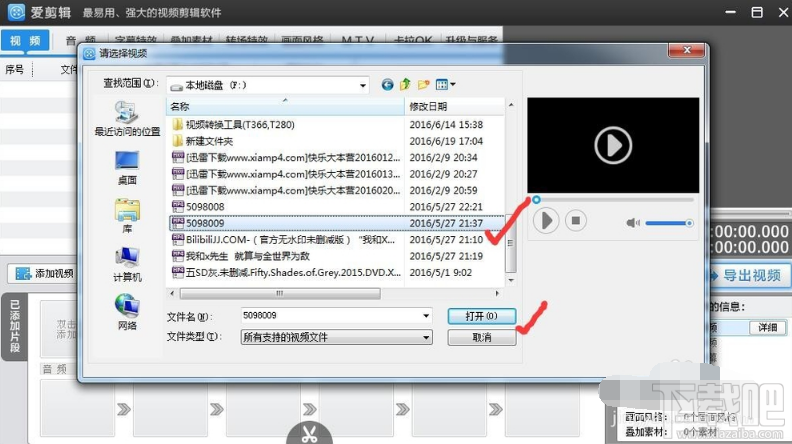Click the 详细 button in info panel
This screenshot has width=792, height=444.
pos(767,327)
